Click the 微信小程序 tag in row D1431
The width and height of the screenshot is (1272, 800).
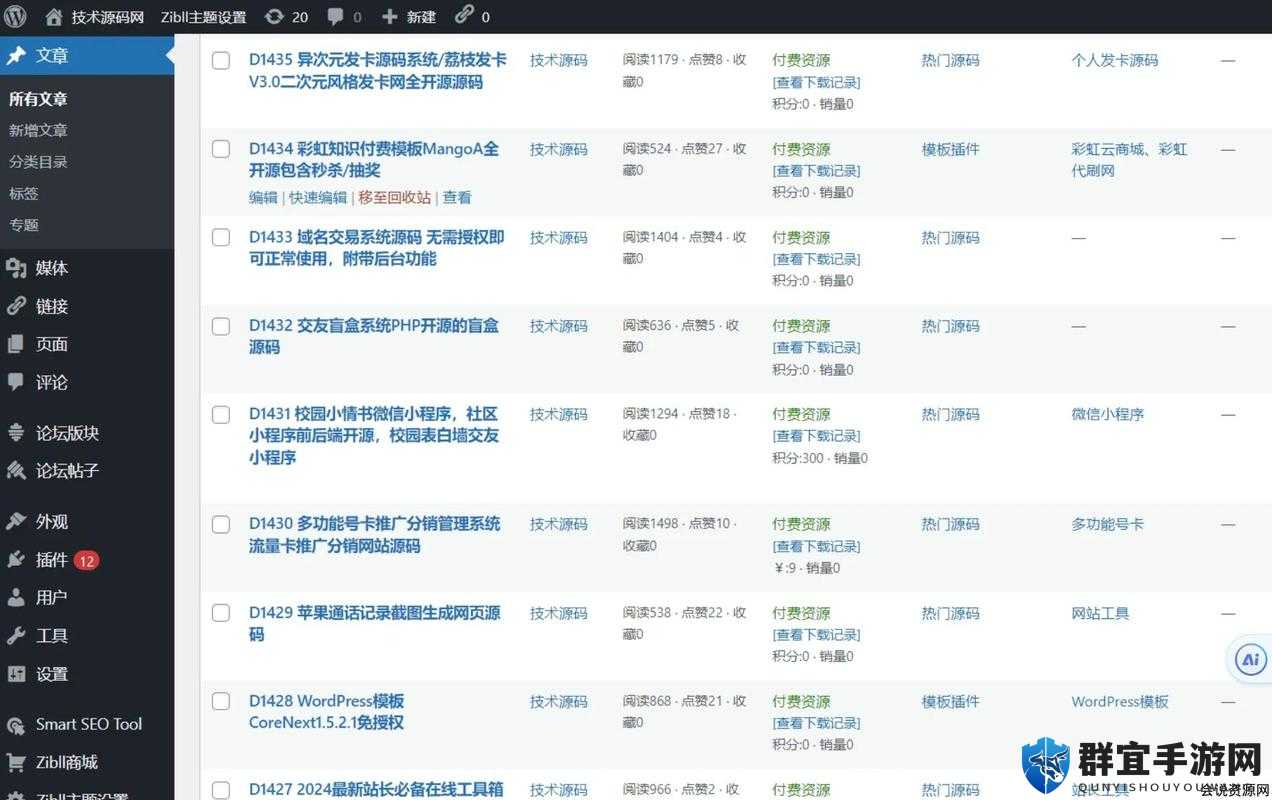click(1108, 414)
